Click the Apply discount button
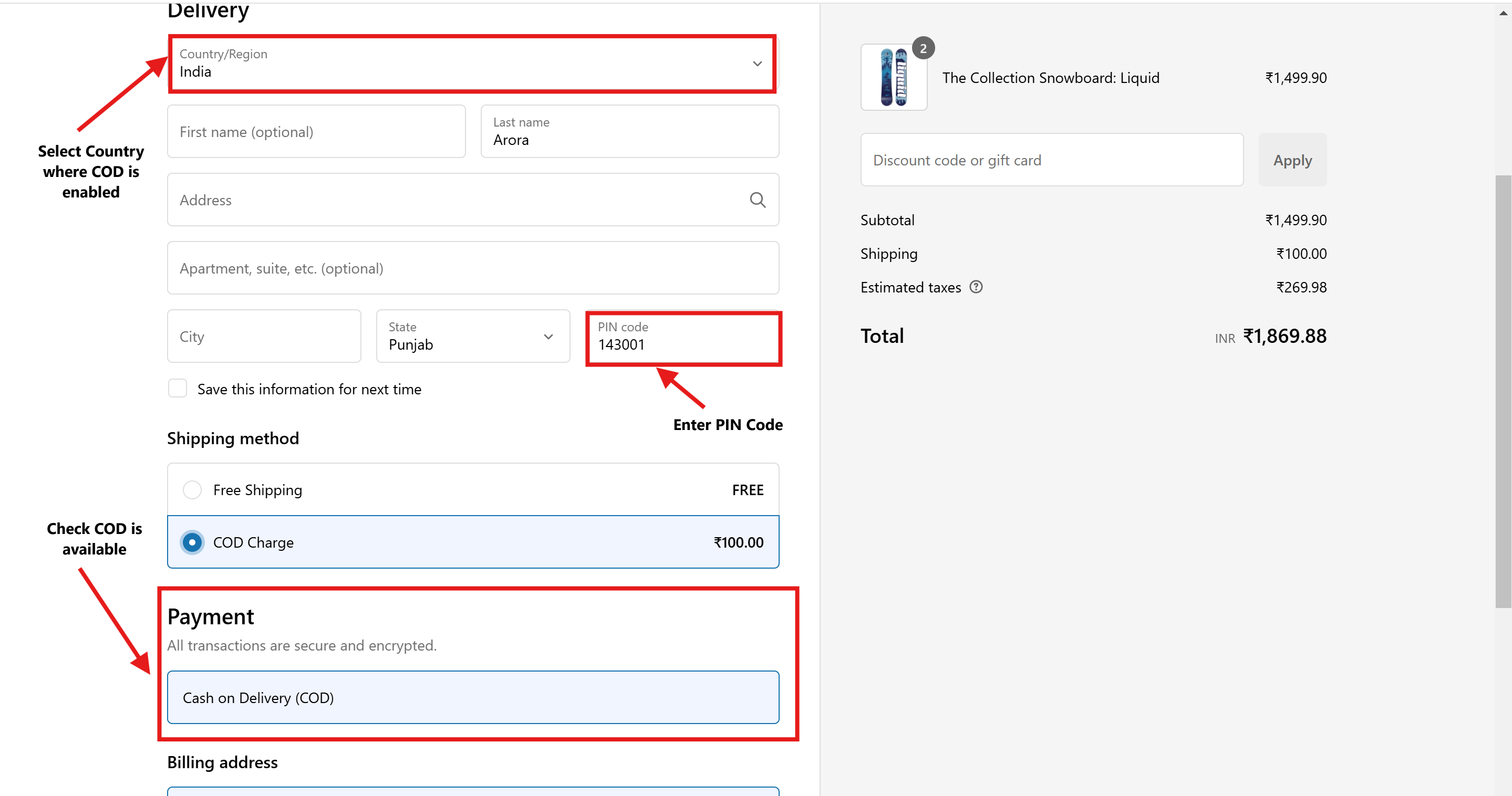This screenshot has height=796, width=1512. pos(1292,160)
